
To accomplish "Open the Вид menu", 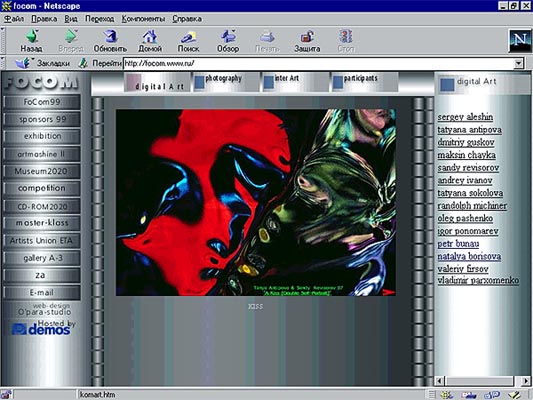I will pos(71,19).
